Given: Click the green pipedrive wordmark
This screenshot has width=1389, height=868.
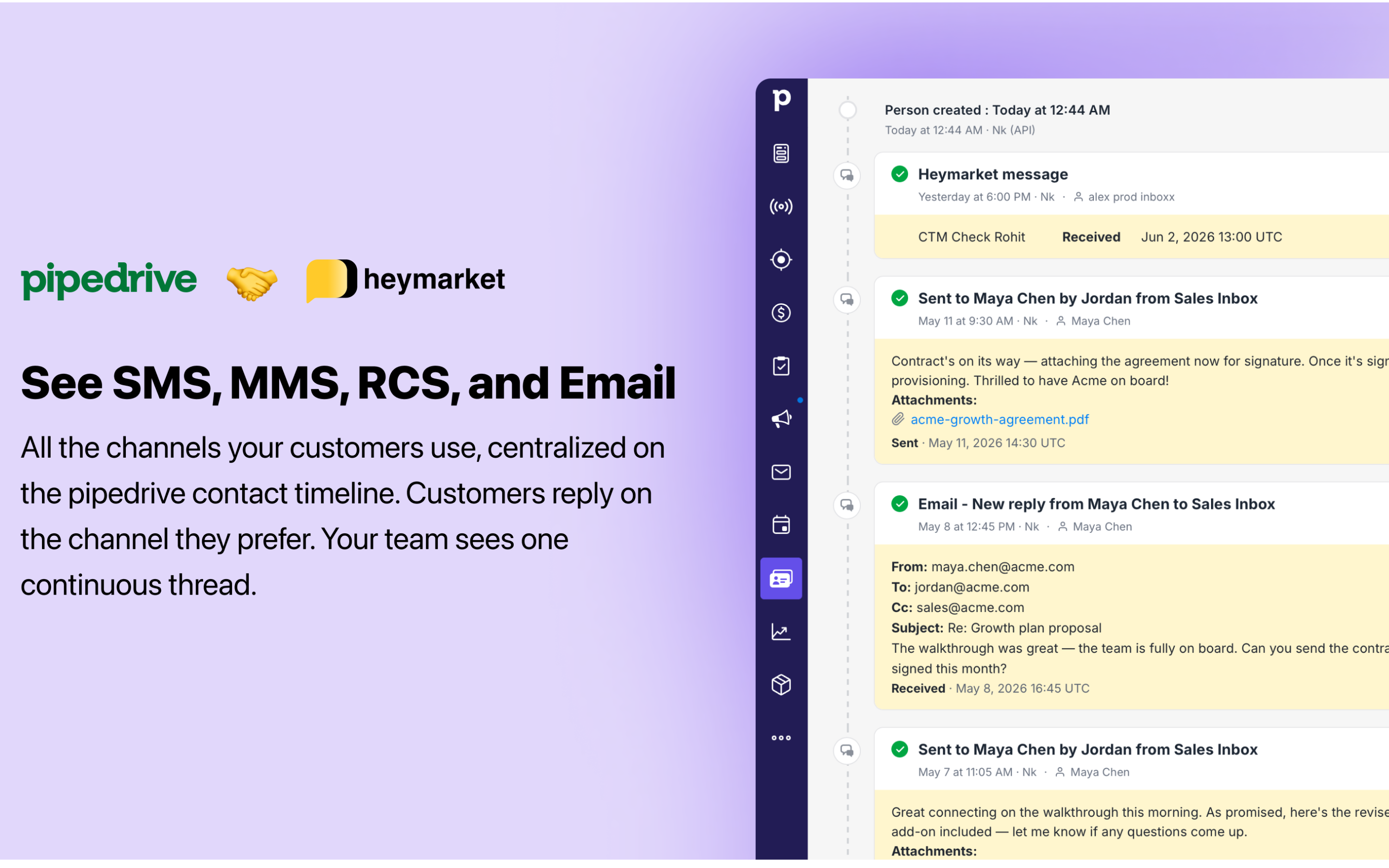Looking at the screenshot, I should pyautogui.click(x=109, y=280).
